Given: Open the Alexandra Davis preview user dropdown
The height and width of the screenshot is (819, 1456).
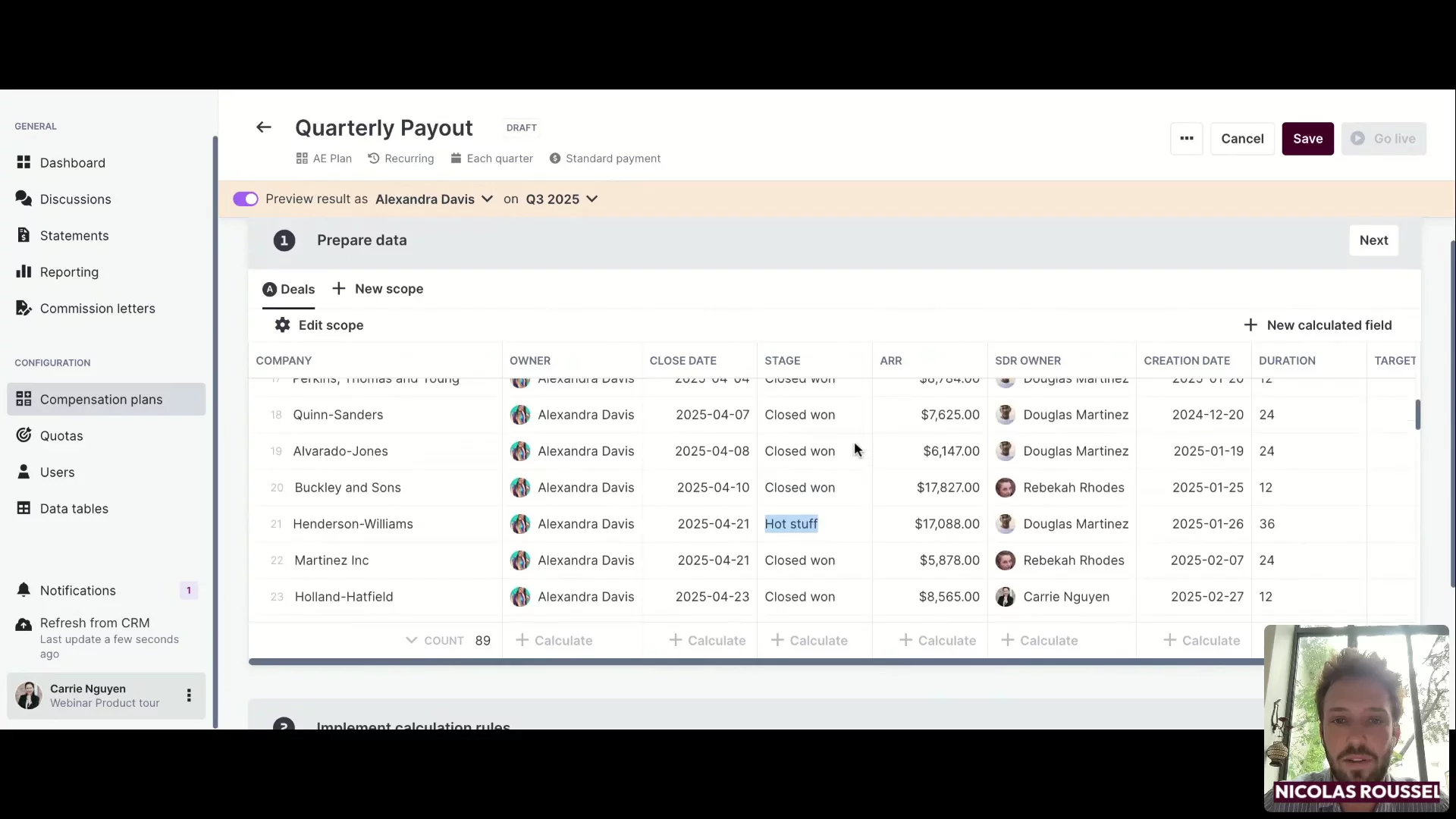Looking at the screenshot, I should point(434,199).
